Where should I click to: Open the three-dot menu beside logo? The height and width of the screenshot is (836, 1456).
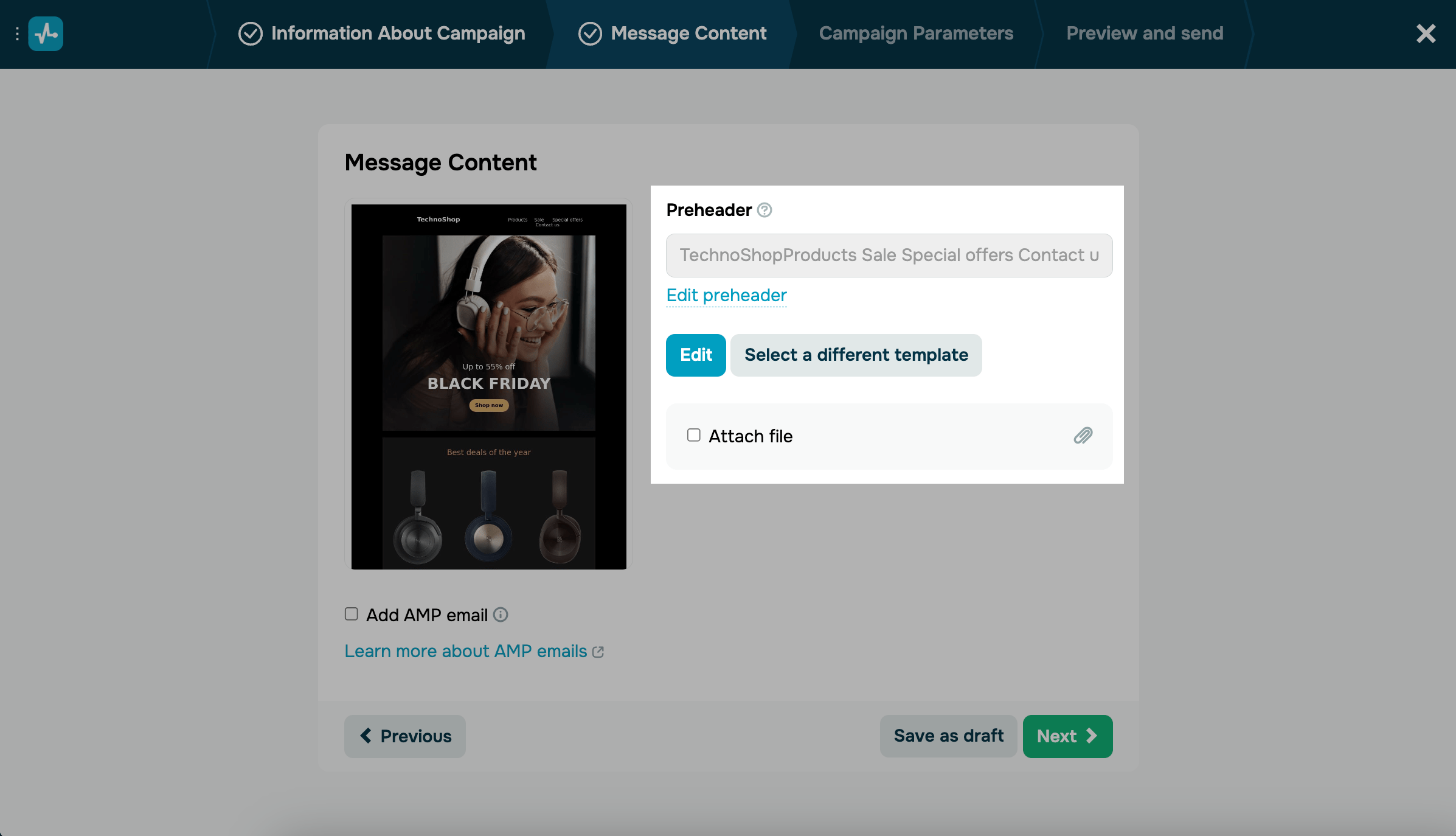(x=17, y=33)
